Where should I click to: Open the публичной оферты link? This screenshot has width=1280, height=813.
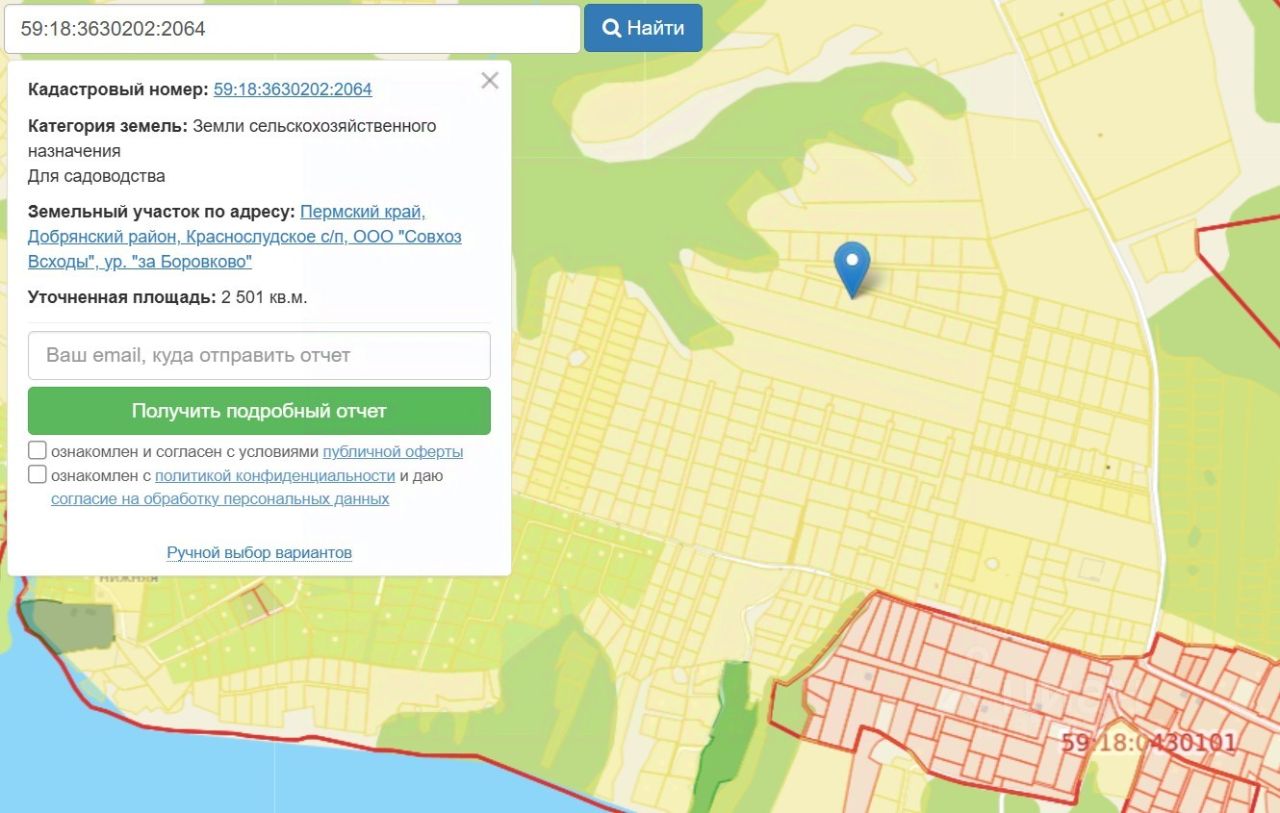393,451
